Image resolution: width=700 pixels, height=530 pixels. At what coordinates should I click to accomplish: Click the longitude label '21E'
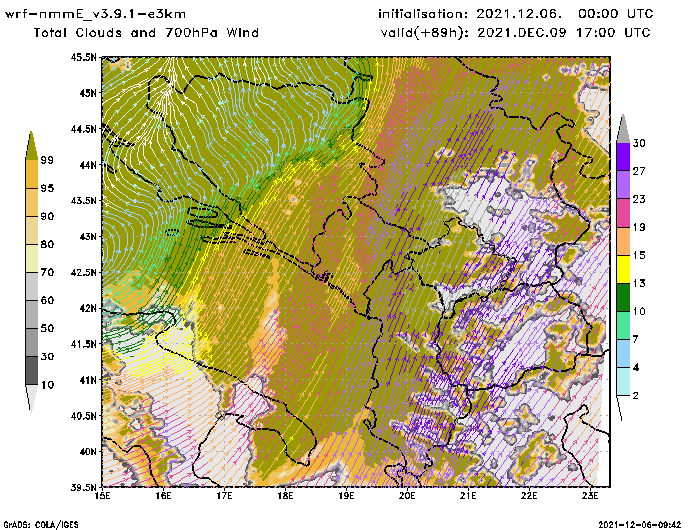click(468, 496)
